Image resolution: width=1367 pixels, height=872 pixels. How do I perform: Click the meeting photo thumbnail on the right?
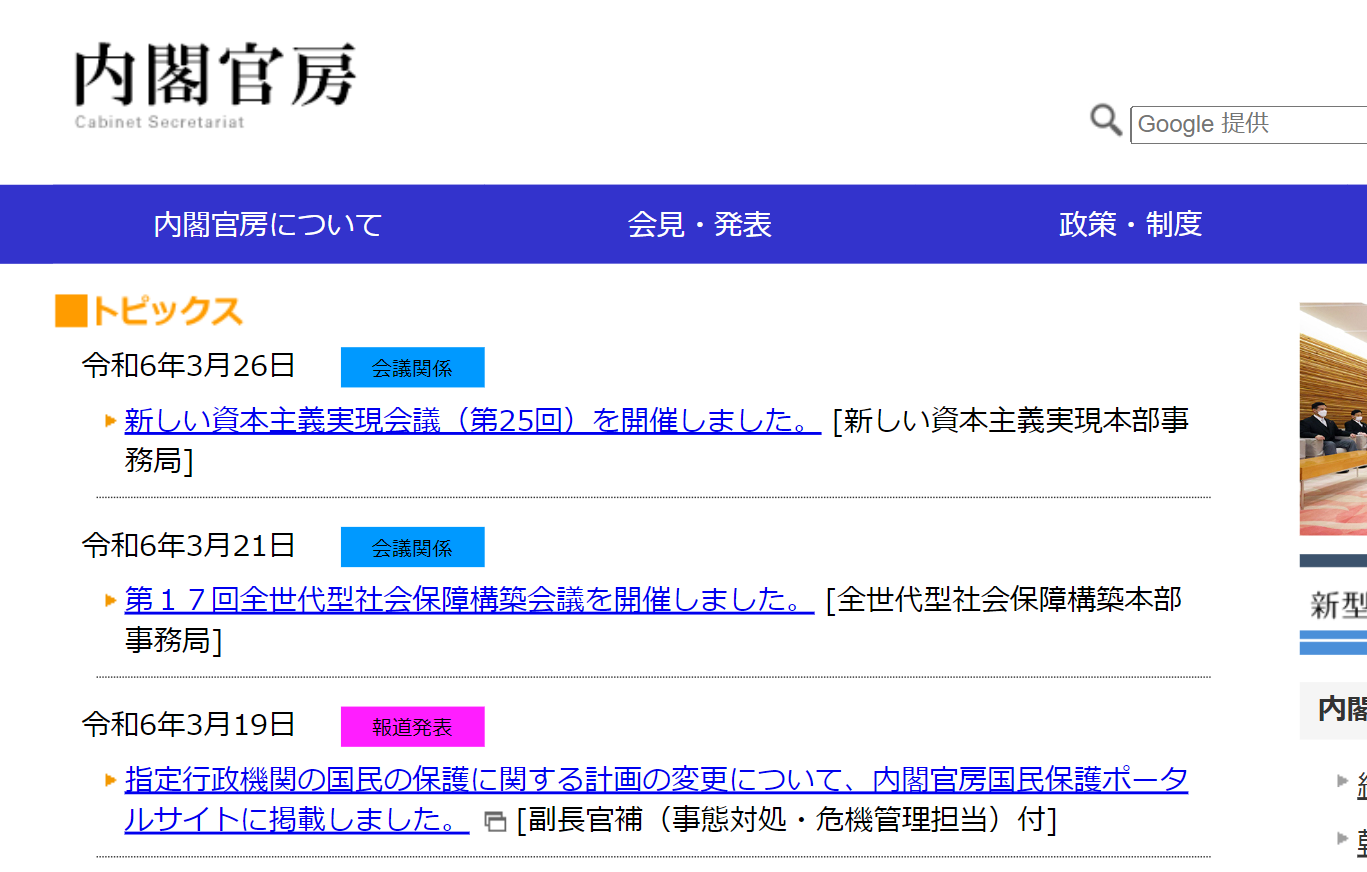click(x=1333, y=419)
